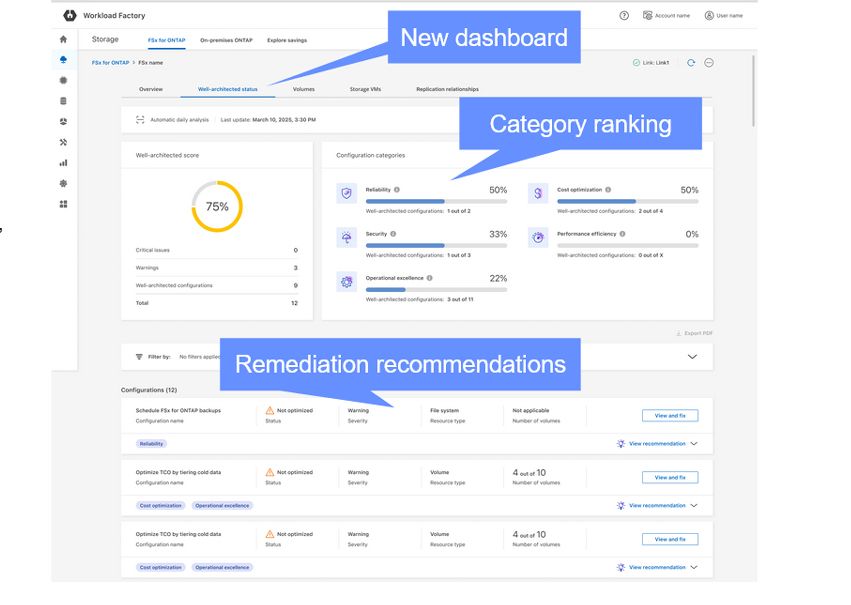The image size is (851, 605).
Task: Open the database cylinder sidebar icon
Action: click(x=63, y=101)
